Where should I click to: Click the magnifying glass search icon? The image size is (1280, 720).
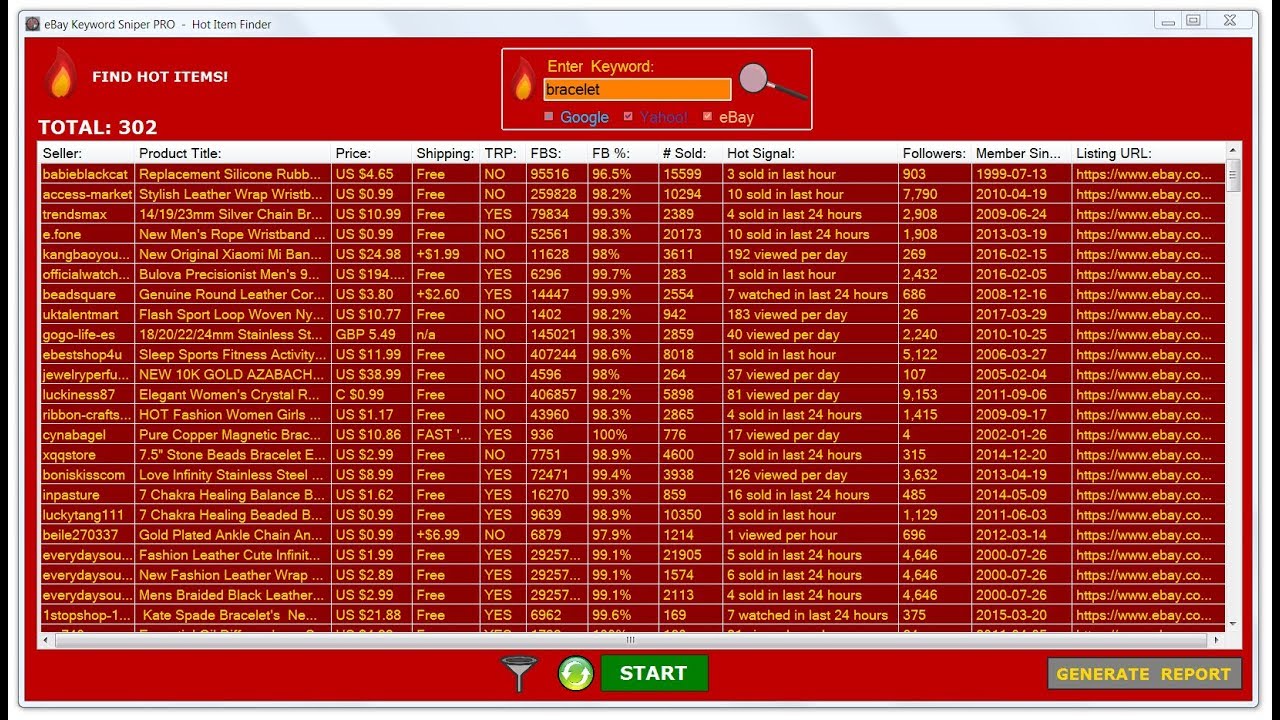(772, 81)
